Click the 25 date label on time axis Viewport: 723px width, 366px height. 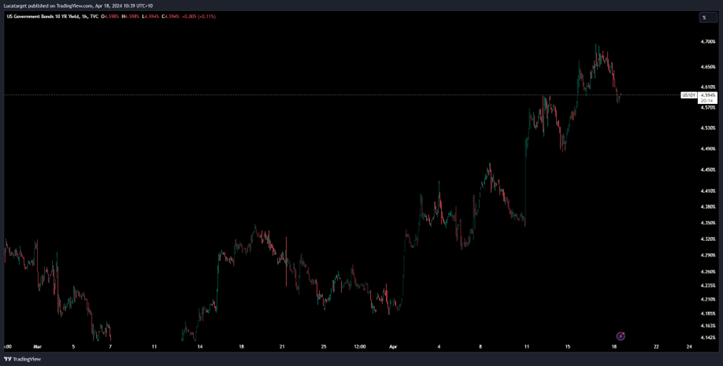pyautogui.click(x=324, y=346)
